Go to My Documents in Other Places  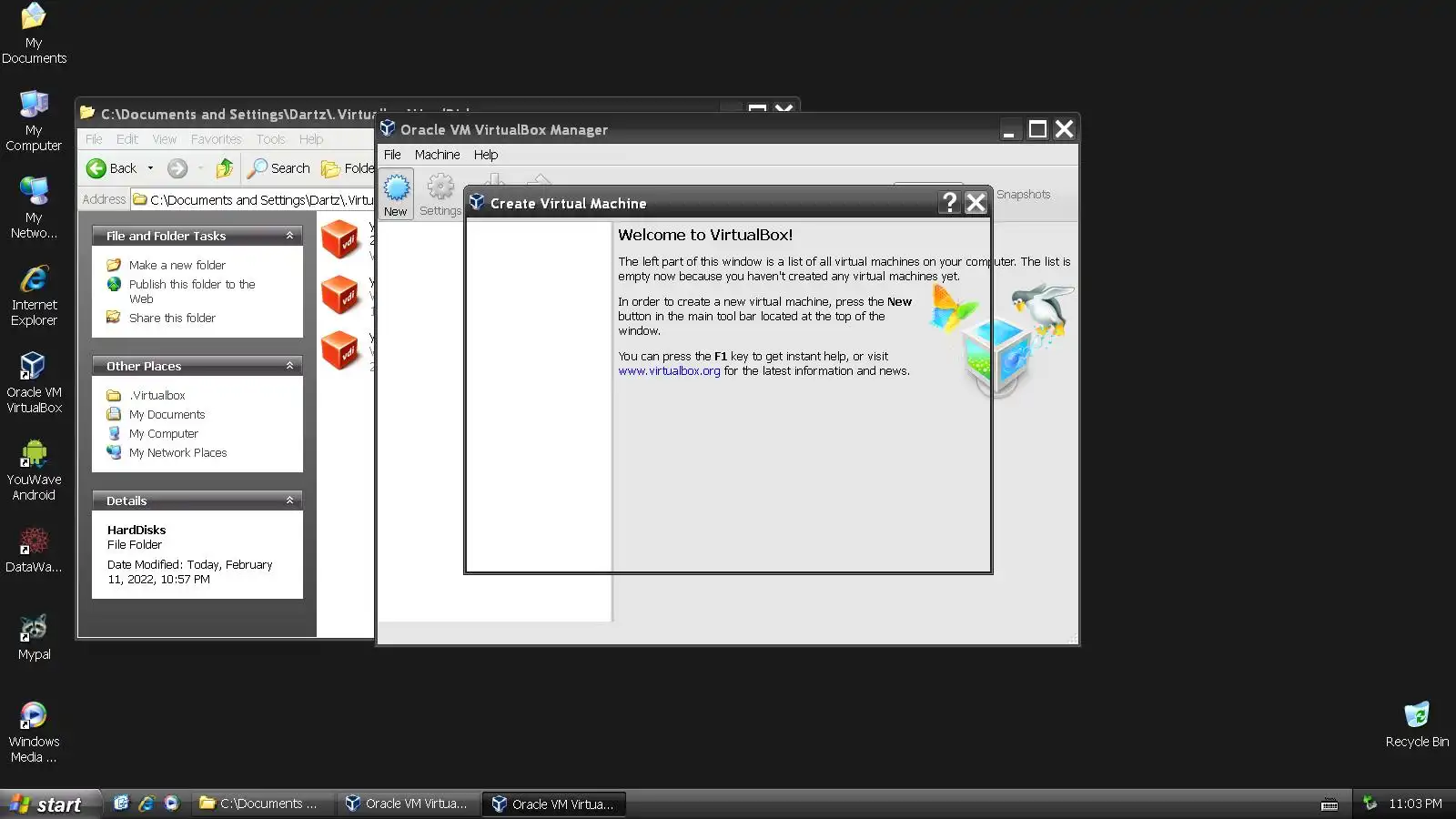pyautogui.click(x=167, y=414)
